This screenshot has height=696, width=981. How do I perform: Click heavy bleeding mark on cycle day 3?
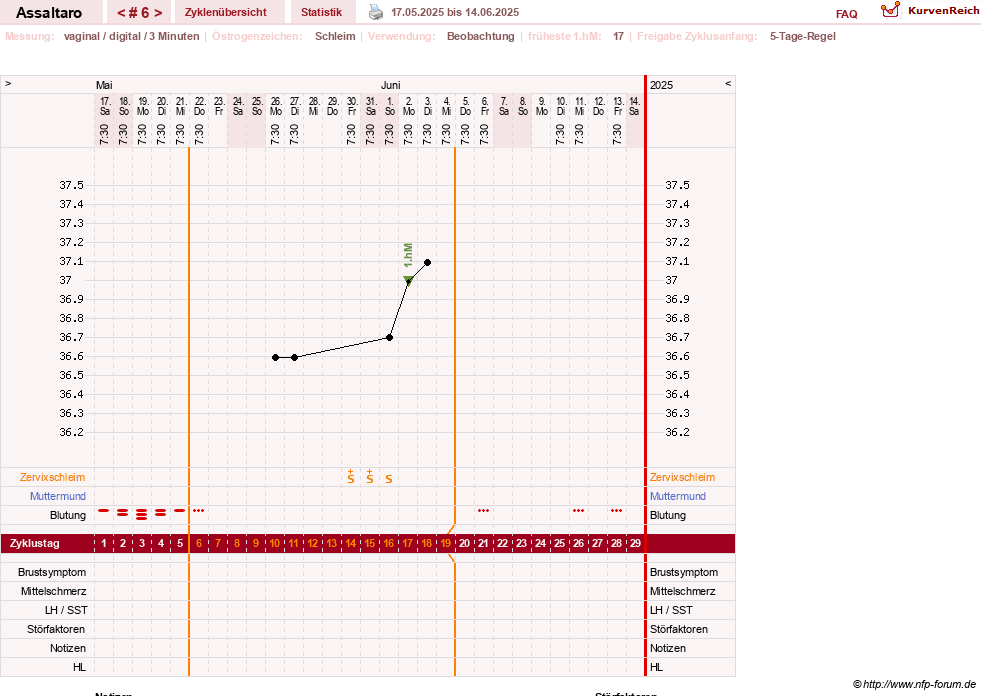click(x=141, y=514)
